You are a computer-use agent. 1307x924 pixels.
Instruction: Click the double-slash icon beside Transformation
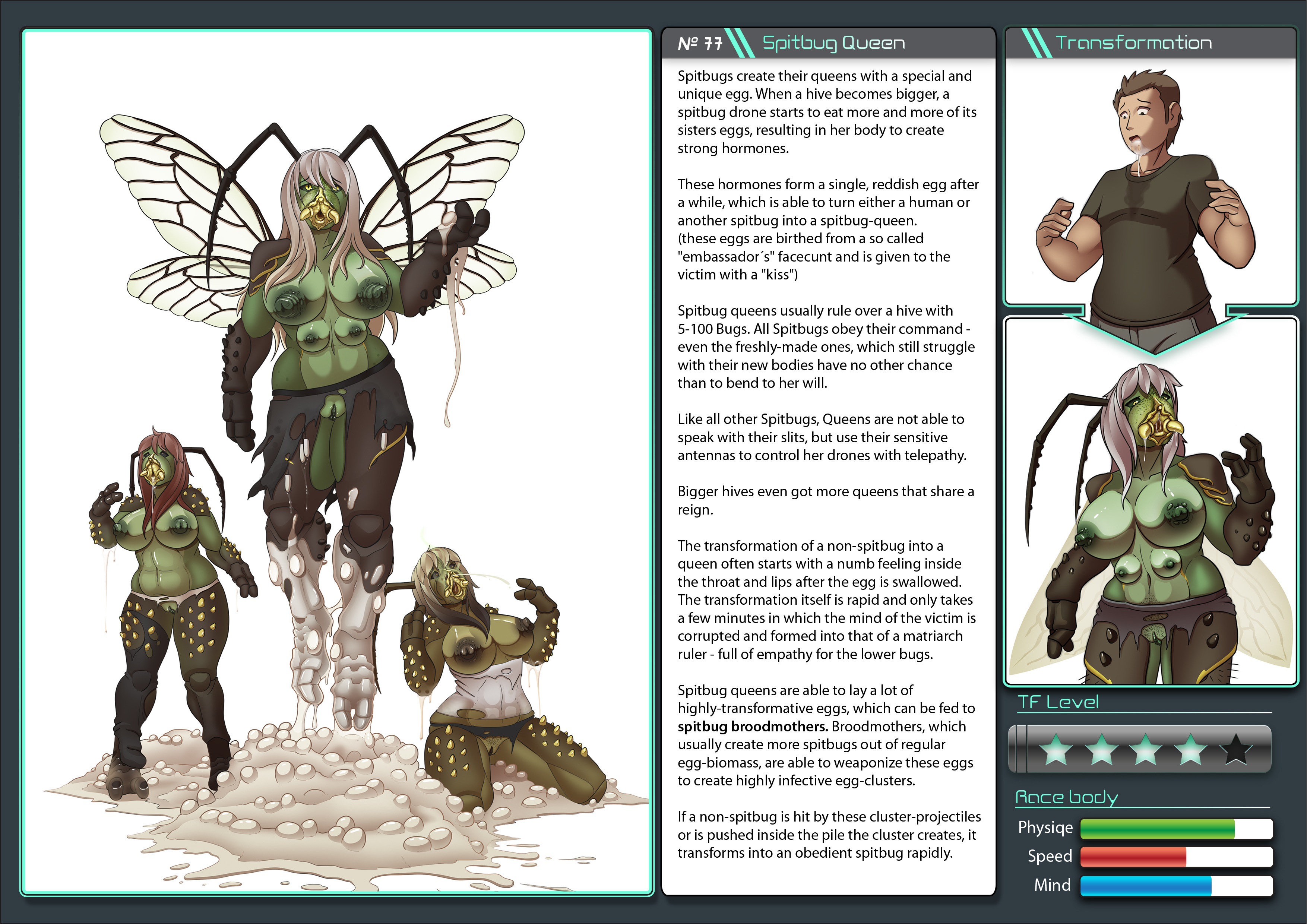click(1037, 43)
